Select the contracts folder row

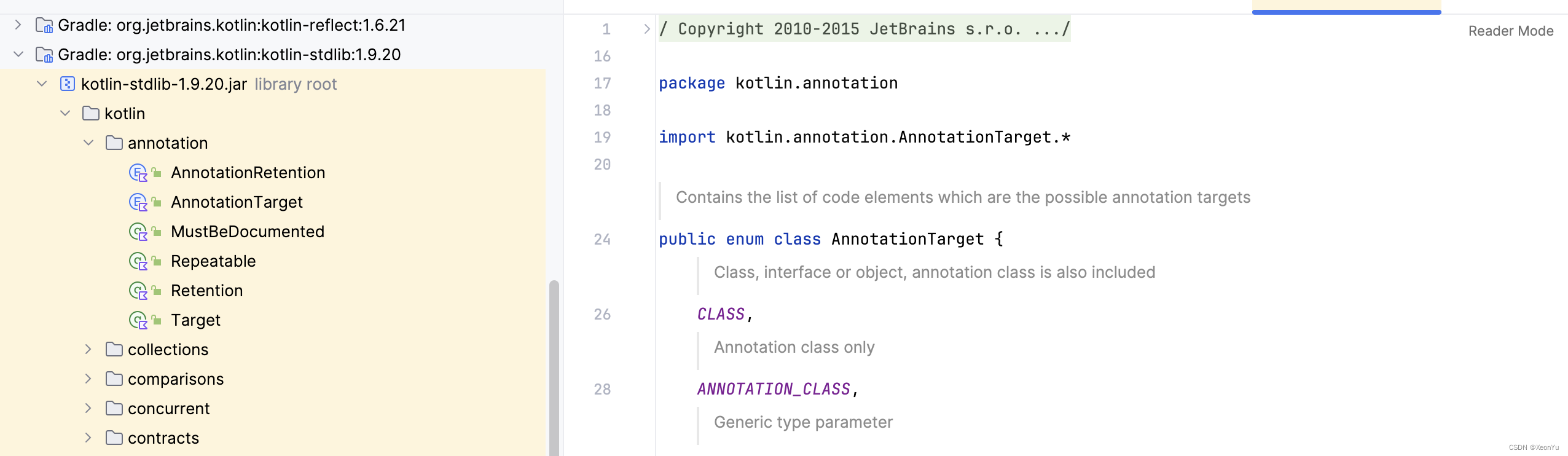pos(273,438)
